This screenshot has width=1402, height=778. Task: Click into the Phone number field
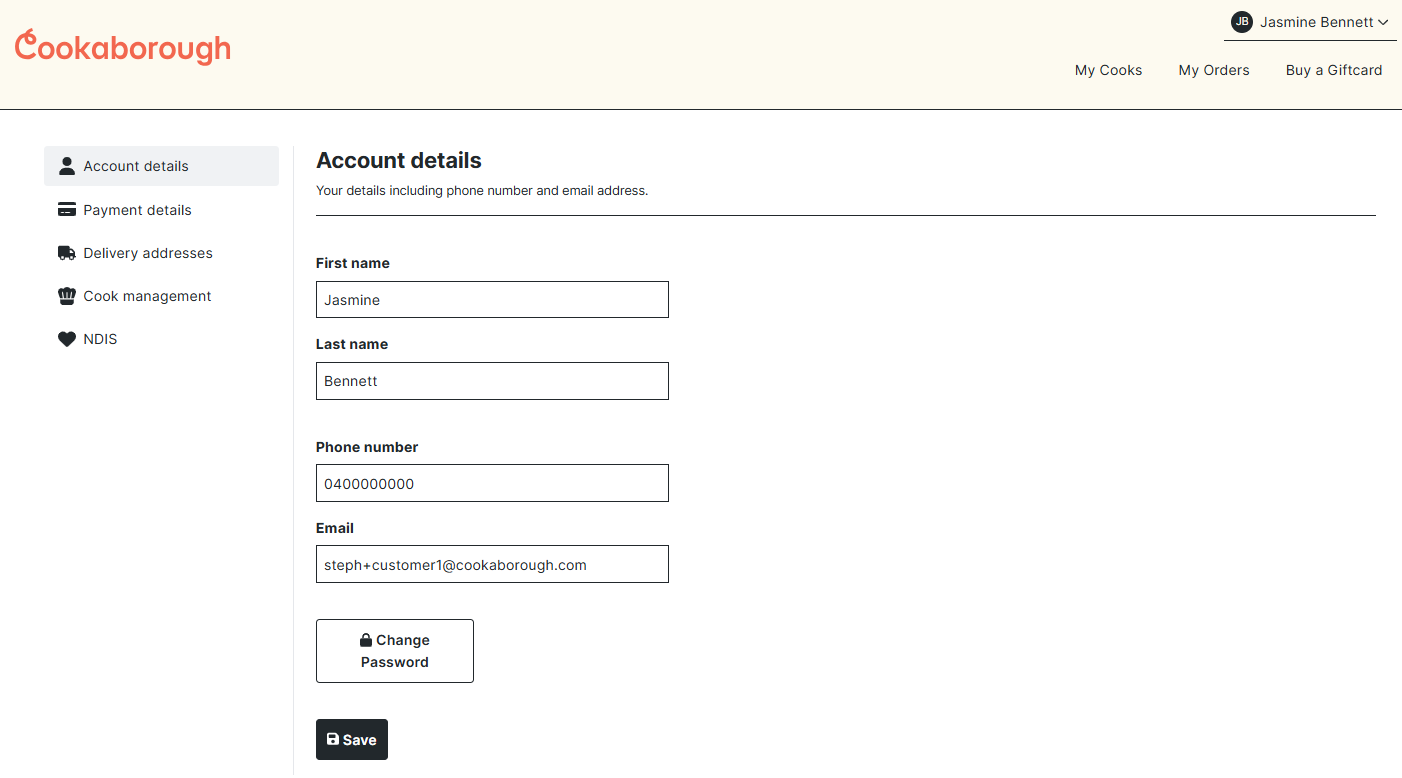(492, 483)
